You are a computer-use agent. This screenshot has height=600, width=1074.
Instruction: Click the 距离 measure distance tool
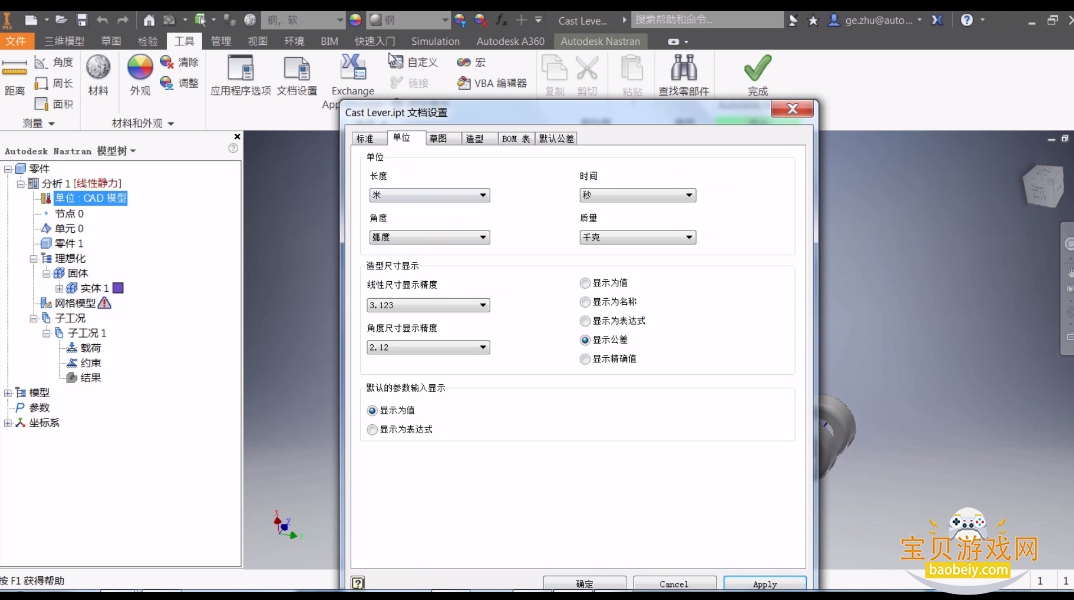14,77
